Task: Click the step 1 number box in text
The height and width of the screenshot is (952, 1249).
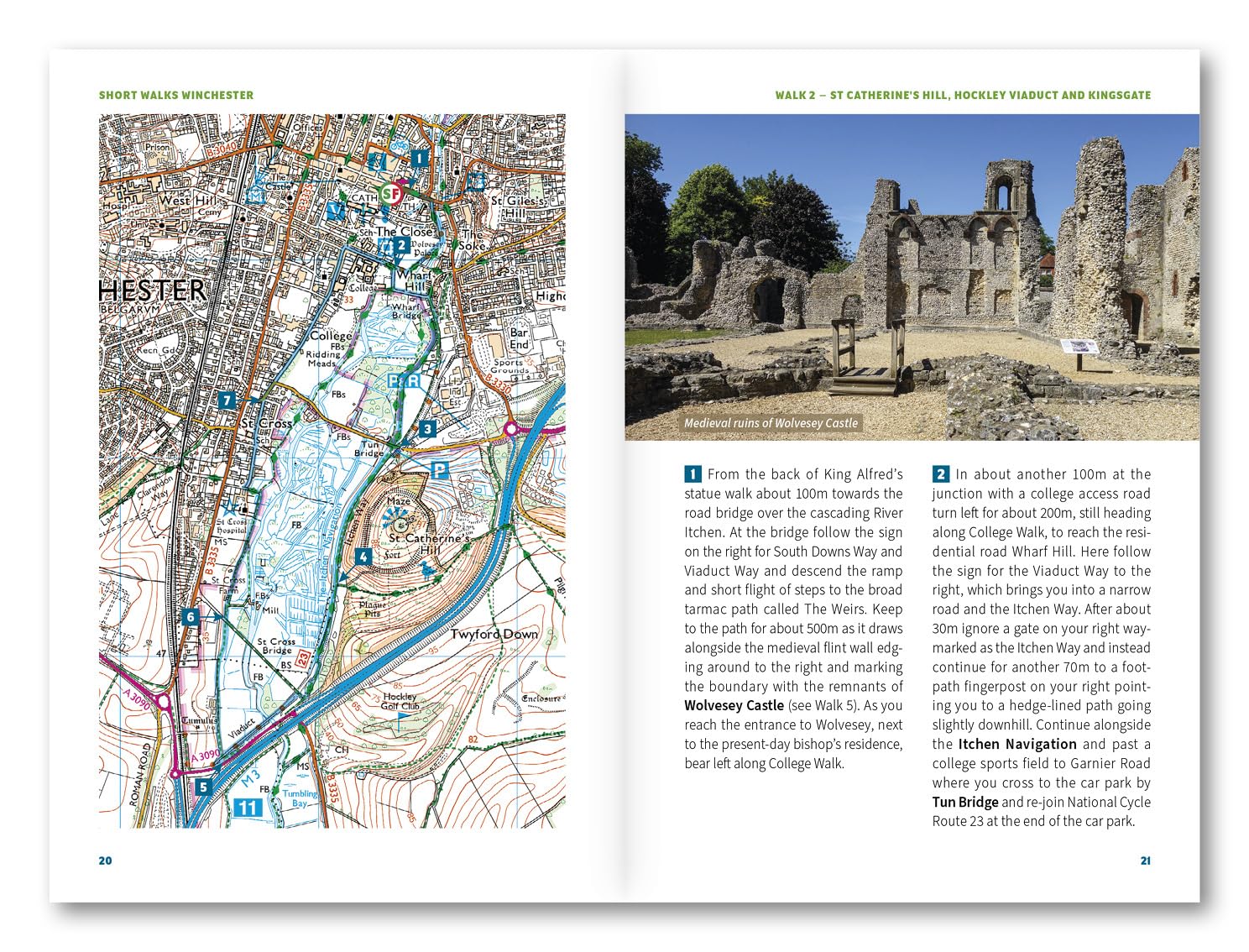Action: click(692, 474)
